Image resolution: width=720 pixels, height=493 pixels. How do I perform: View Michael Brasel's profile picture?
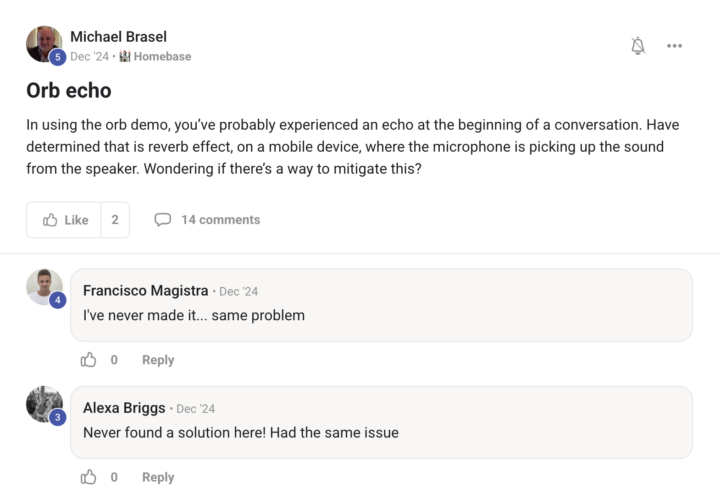(43, 44)
